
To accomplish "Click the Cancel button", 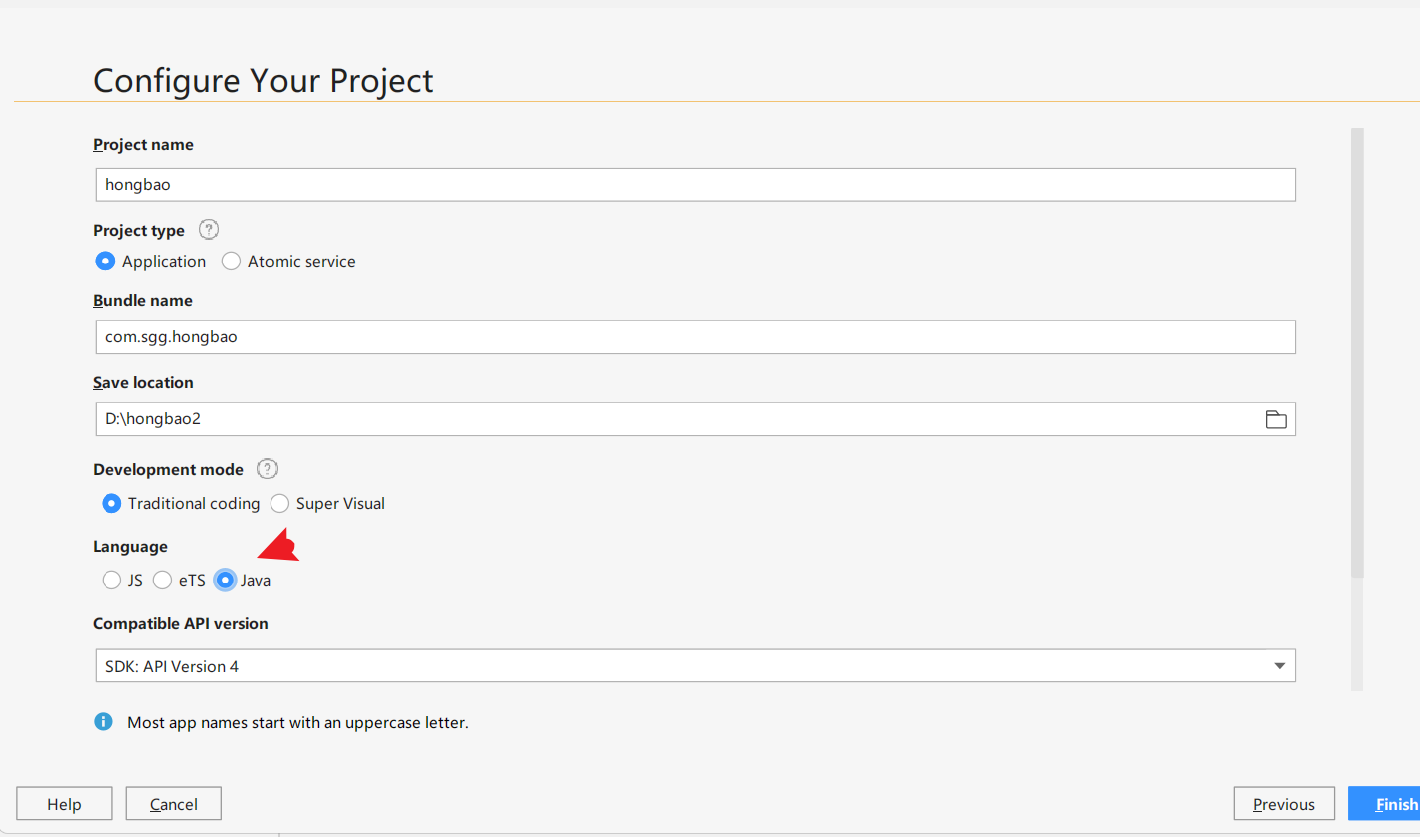I will tap(174, 804).
